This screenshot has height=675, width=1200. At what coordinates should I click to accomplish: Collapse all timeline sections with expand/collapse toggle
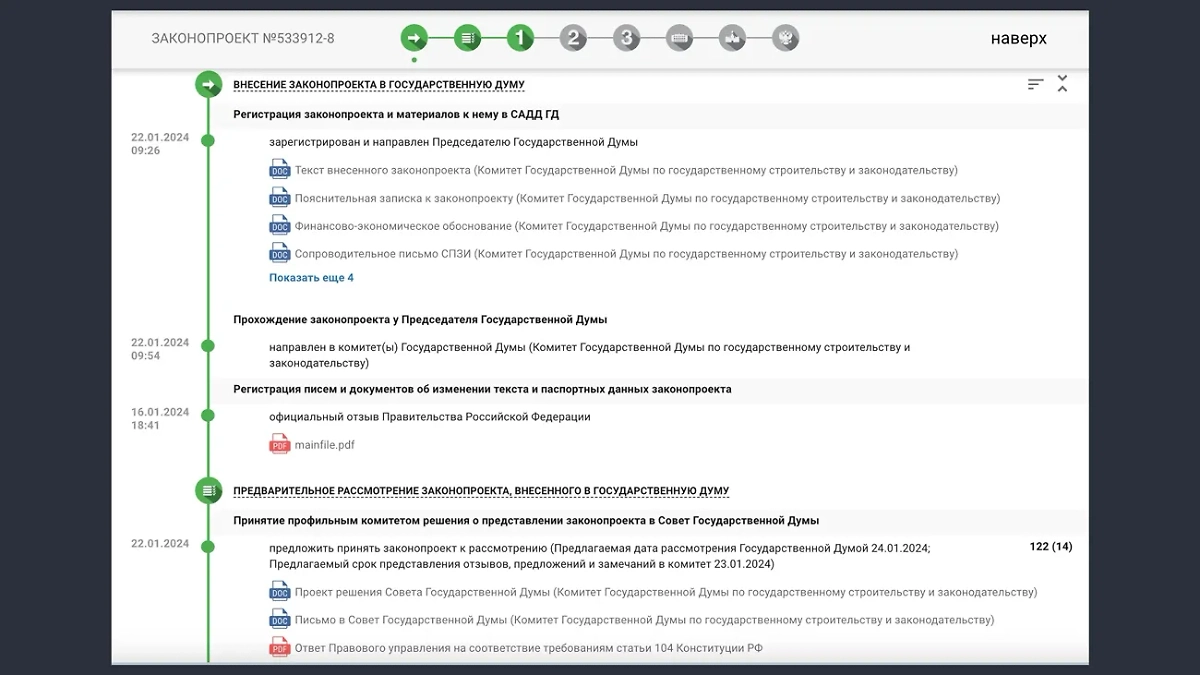1062,84
